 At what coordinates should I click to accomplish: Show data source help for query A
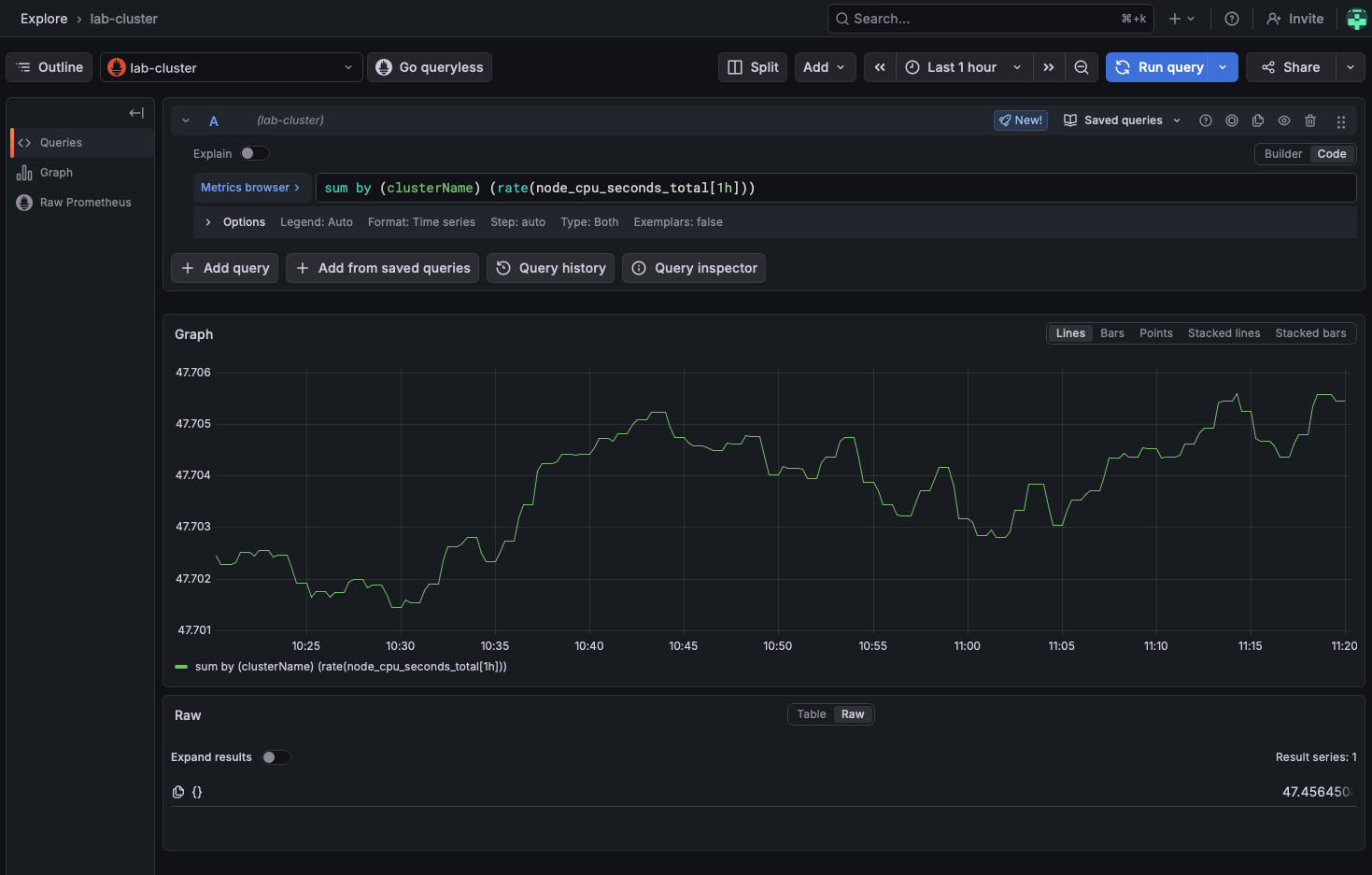click(1206, 120)
